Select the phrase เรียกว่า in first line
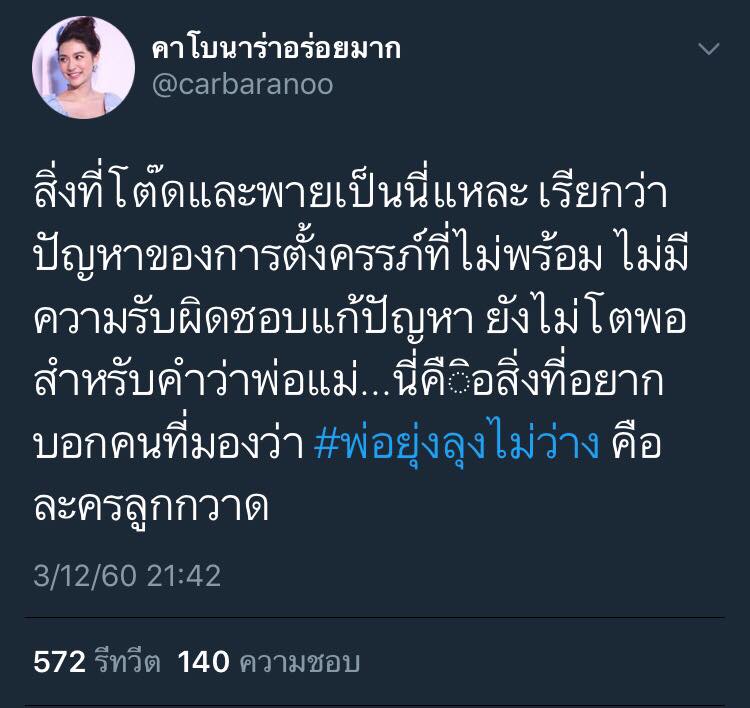Image resolution: width=750 pixels, height=708 pixels. [x=603, y=191]
